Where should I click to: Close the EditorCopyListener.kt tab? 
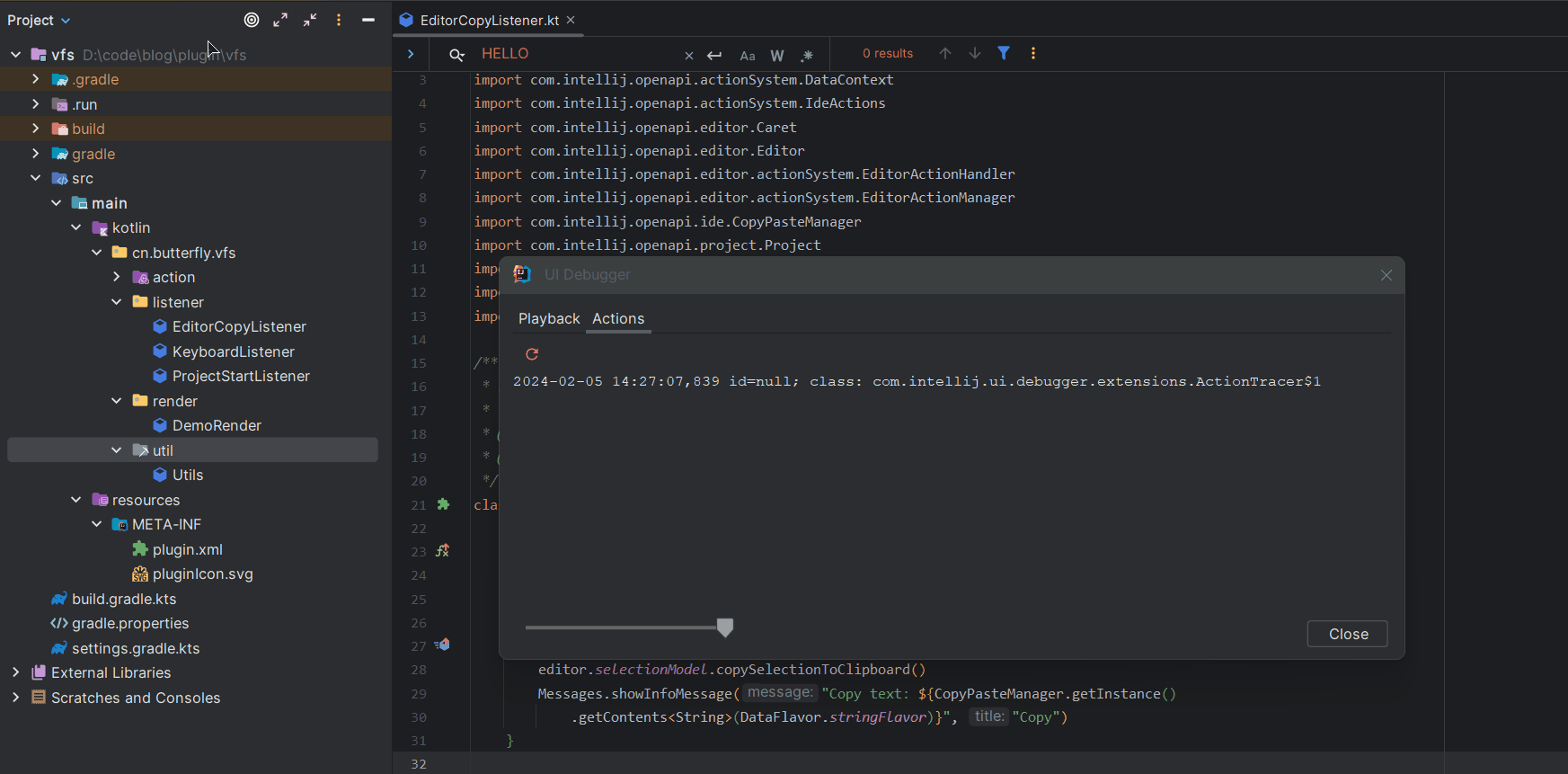tap(571, 20)
